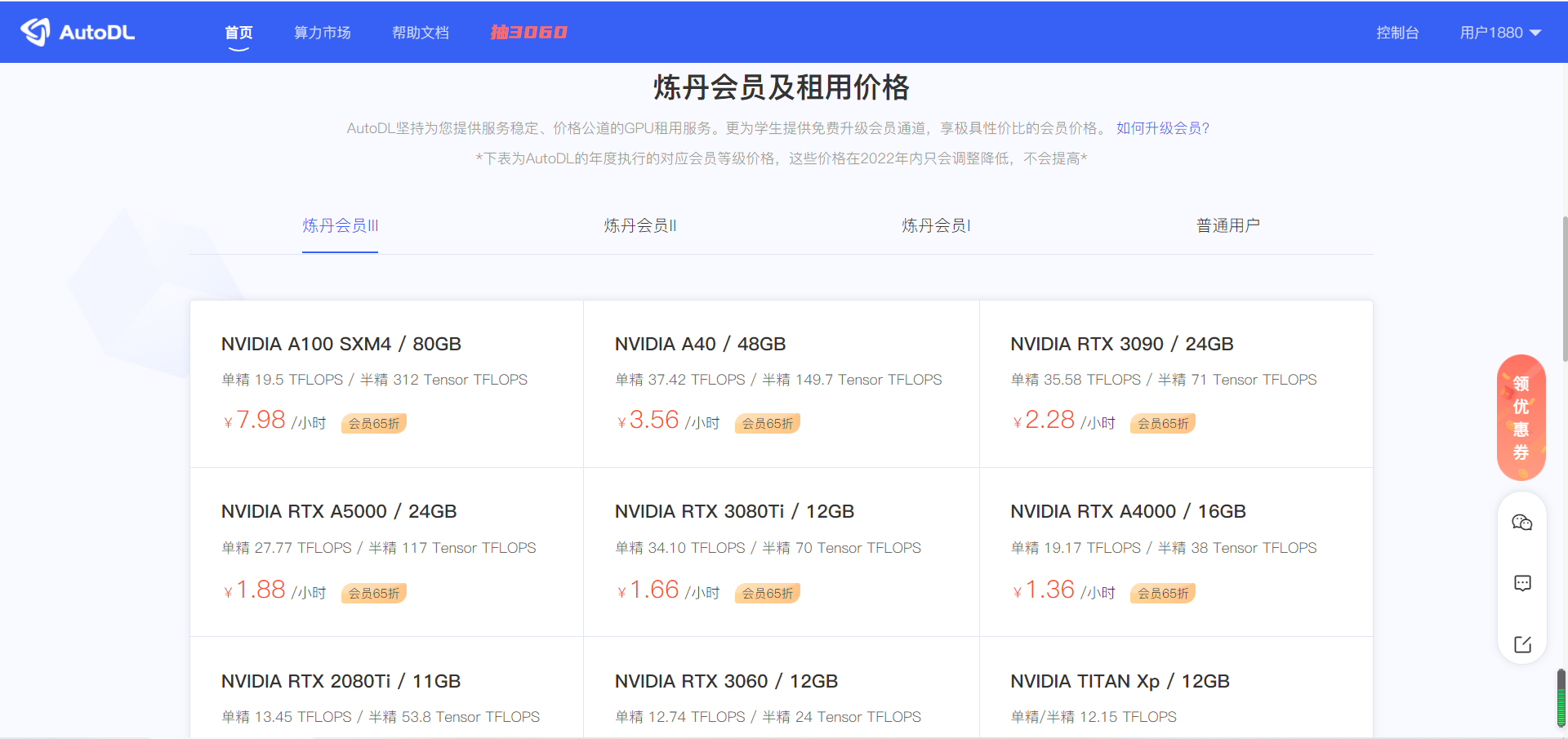
Task: Follow the 如何升级会员? link
Action: (1163, 128)
